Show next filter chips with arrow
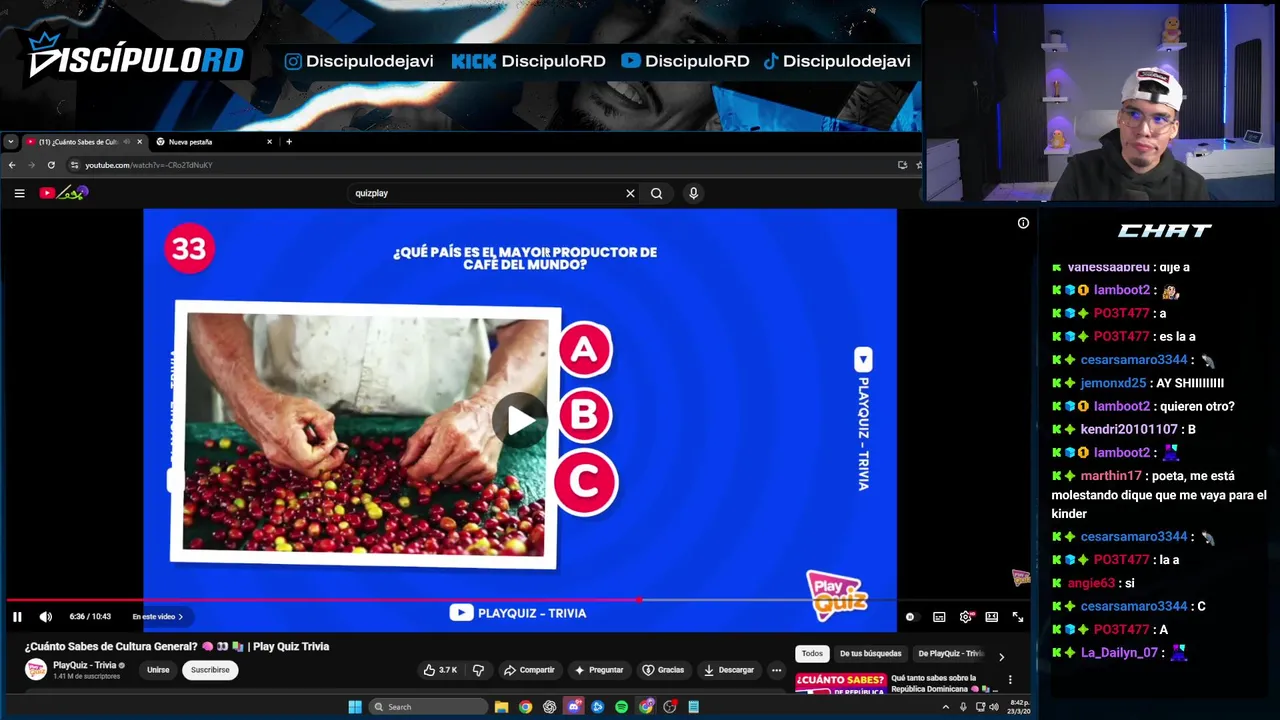Image resolution: width=1280 pixels, height=720 pixels. point(1001,657)
